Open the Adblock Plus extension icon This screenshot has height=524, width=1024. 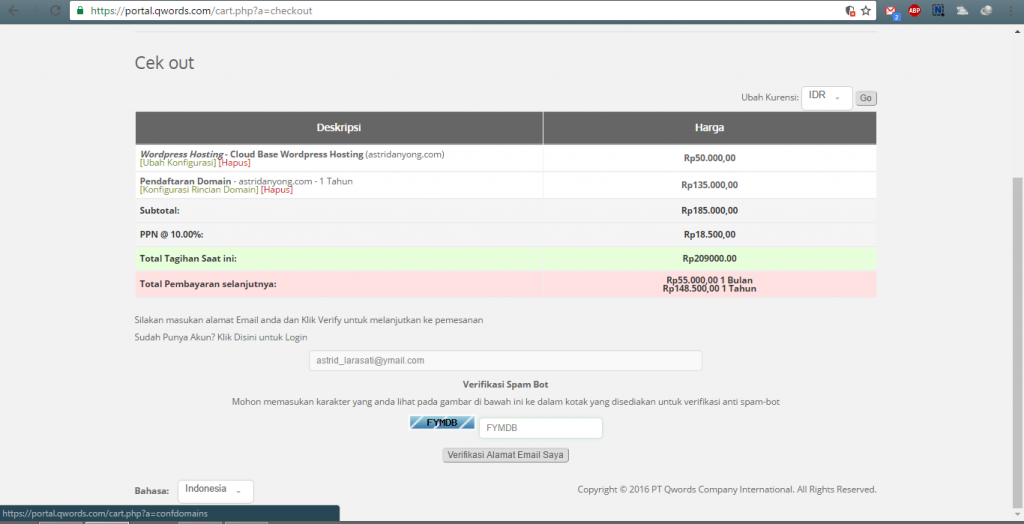[x=914, y=11]
